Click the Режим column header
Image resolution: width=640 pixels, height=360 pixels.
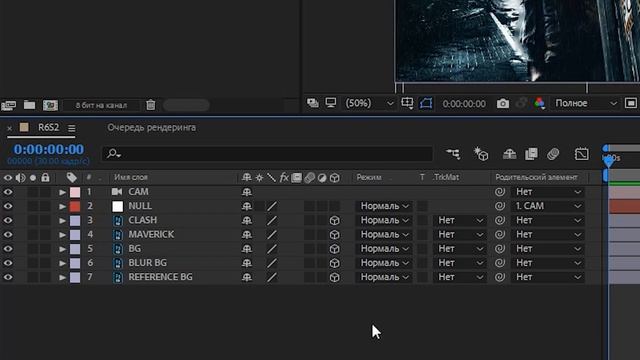tap(369, 178)
